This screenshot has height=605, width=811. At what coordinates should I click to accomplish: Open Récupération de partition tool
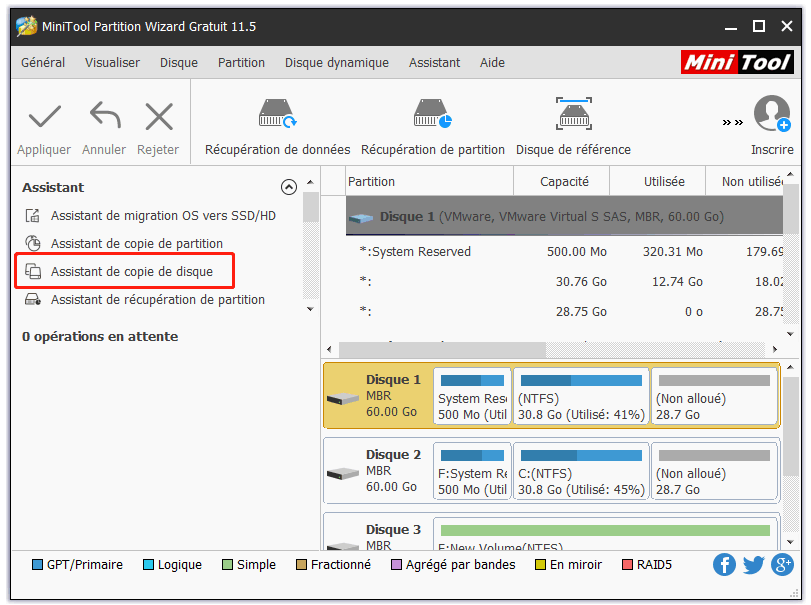[x=432, y=114]
